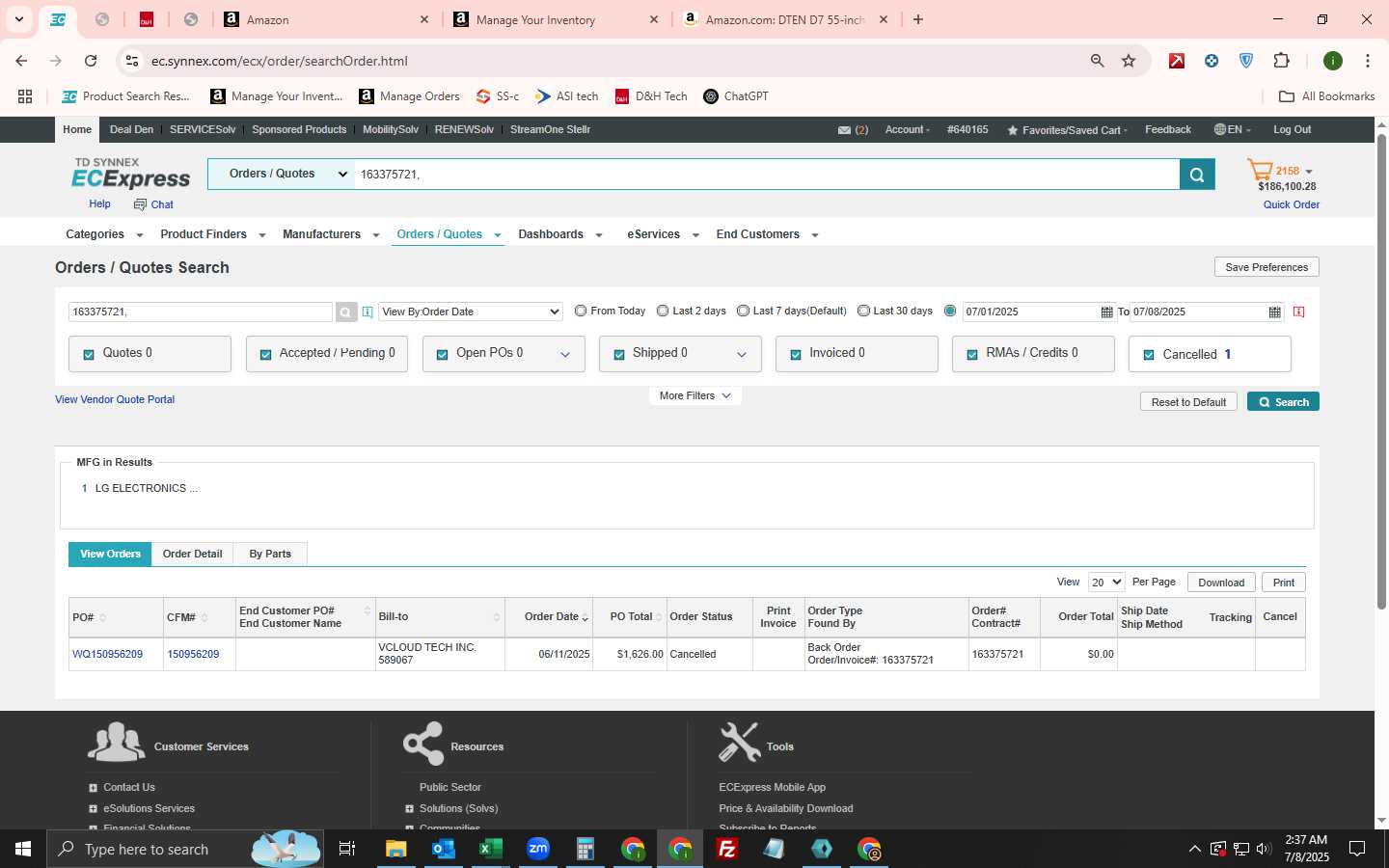Open the From date calendar icon
Image resolution: width=1389 pixels, height=868 pixels.
pos(1106,312)
